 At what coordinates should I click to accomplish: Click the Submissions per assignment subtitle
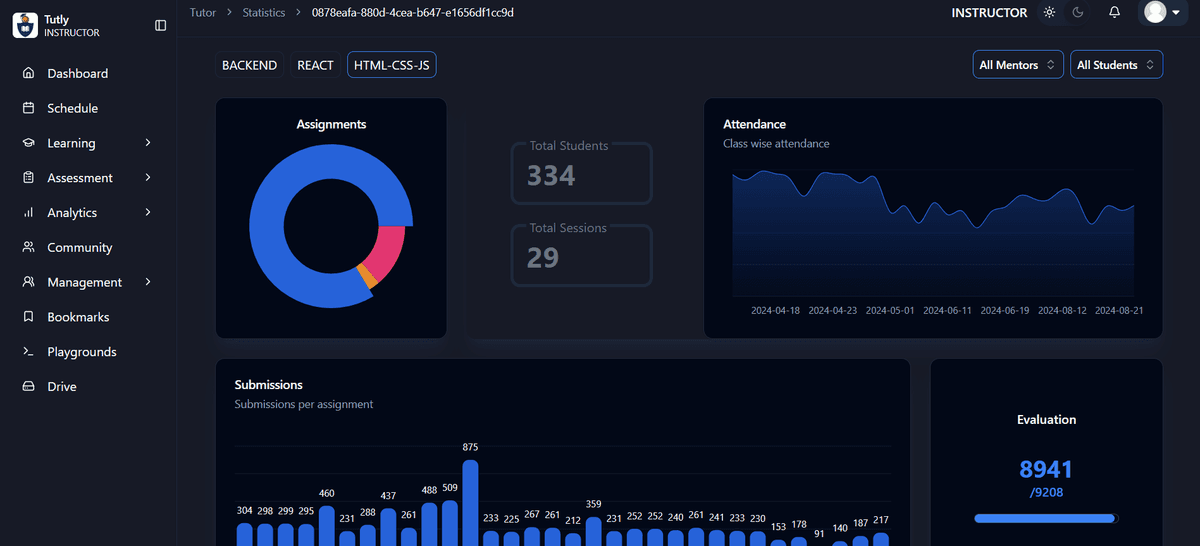304,404
